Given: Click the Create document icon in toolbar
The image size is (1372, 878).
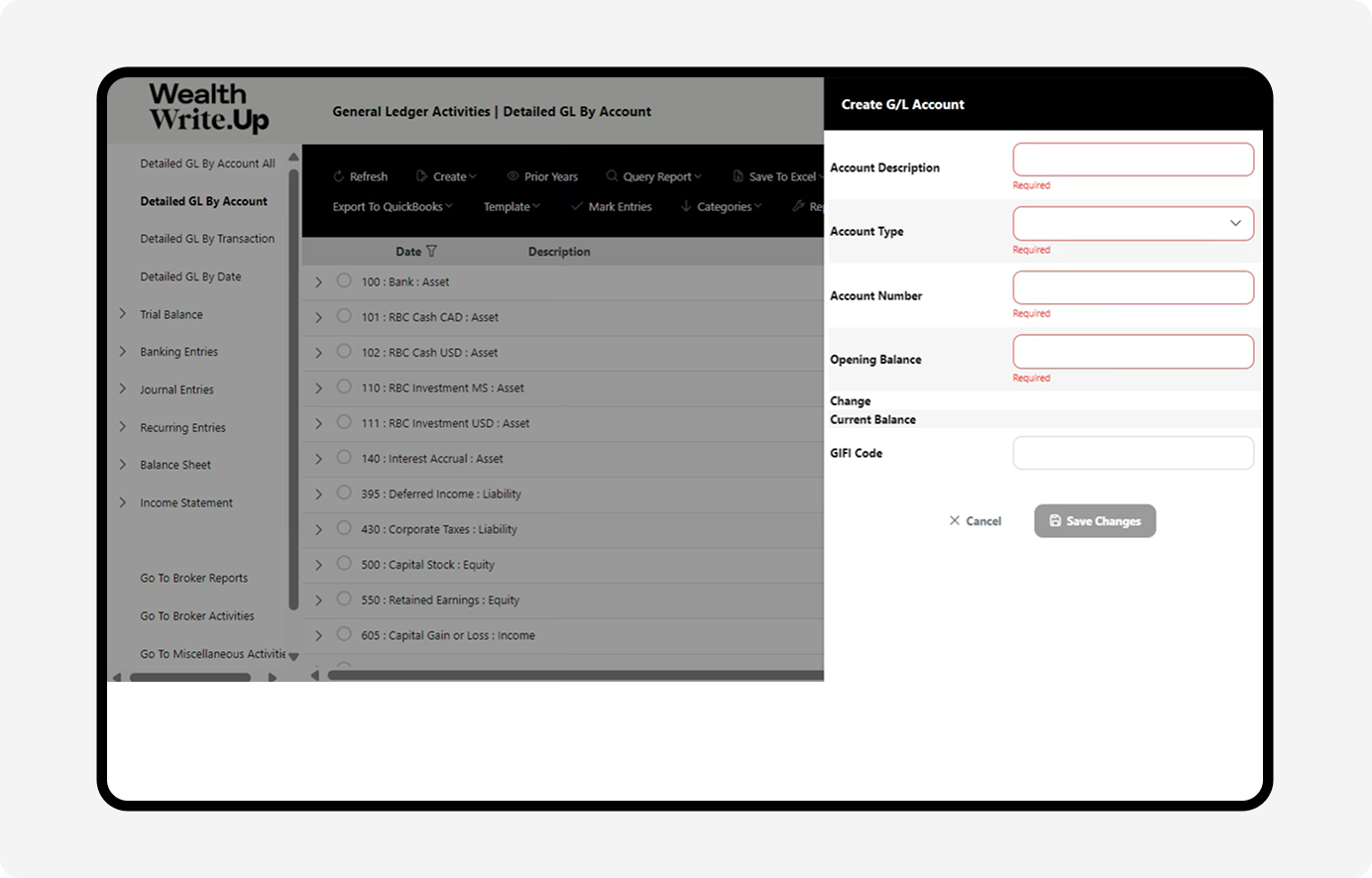Looking at the screenshot, I should (x=421, y=176).
